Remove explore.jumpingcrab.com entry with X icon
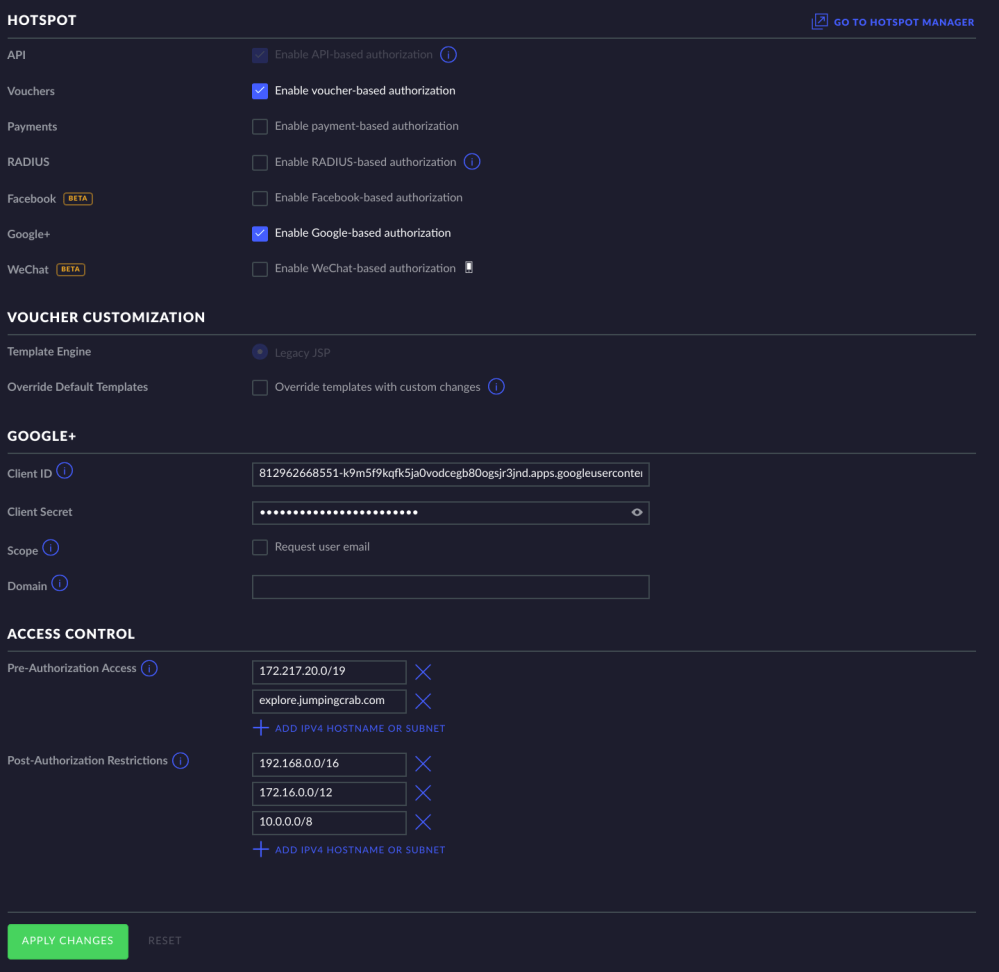The height and width of the screenshot is (972, 999). [423, 701]
